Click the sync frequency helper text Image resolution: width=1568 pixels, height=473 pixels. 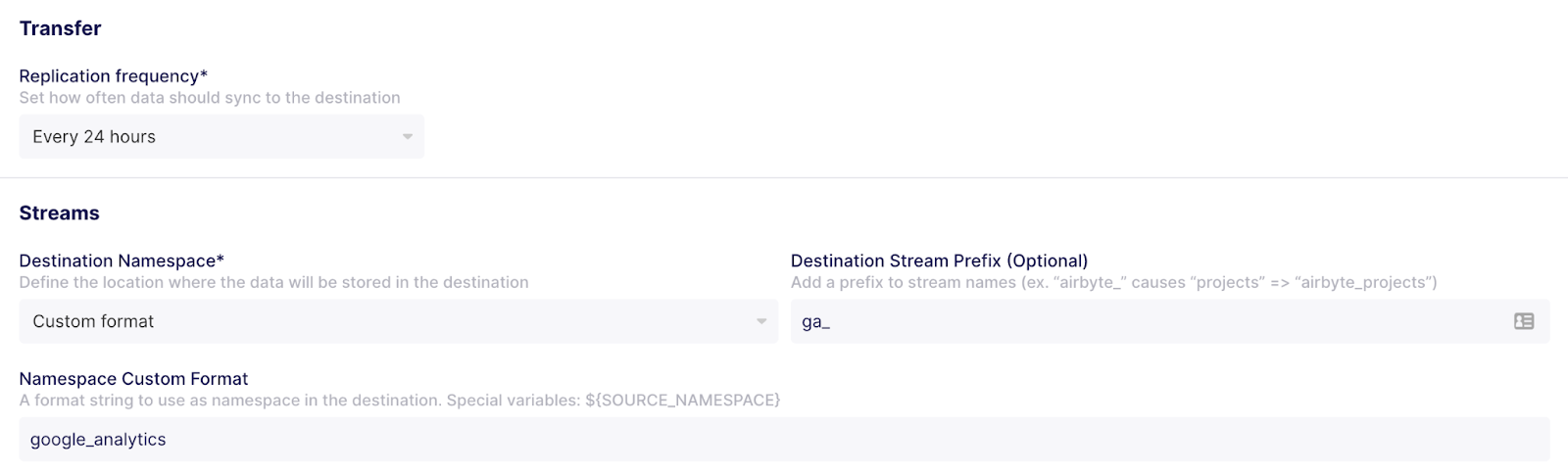click(x=210, y=98)
